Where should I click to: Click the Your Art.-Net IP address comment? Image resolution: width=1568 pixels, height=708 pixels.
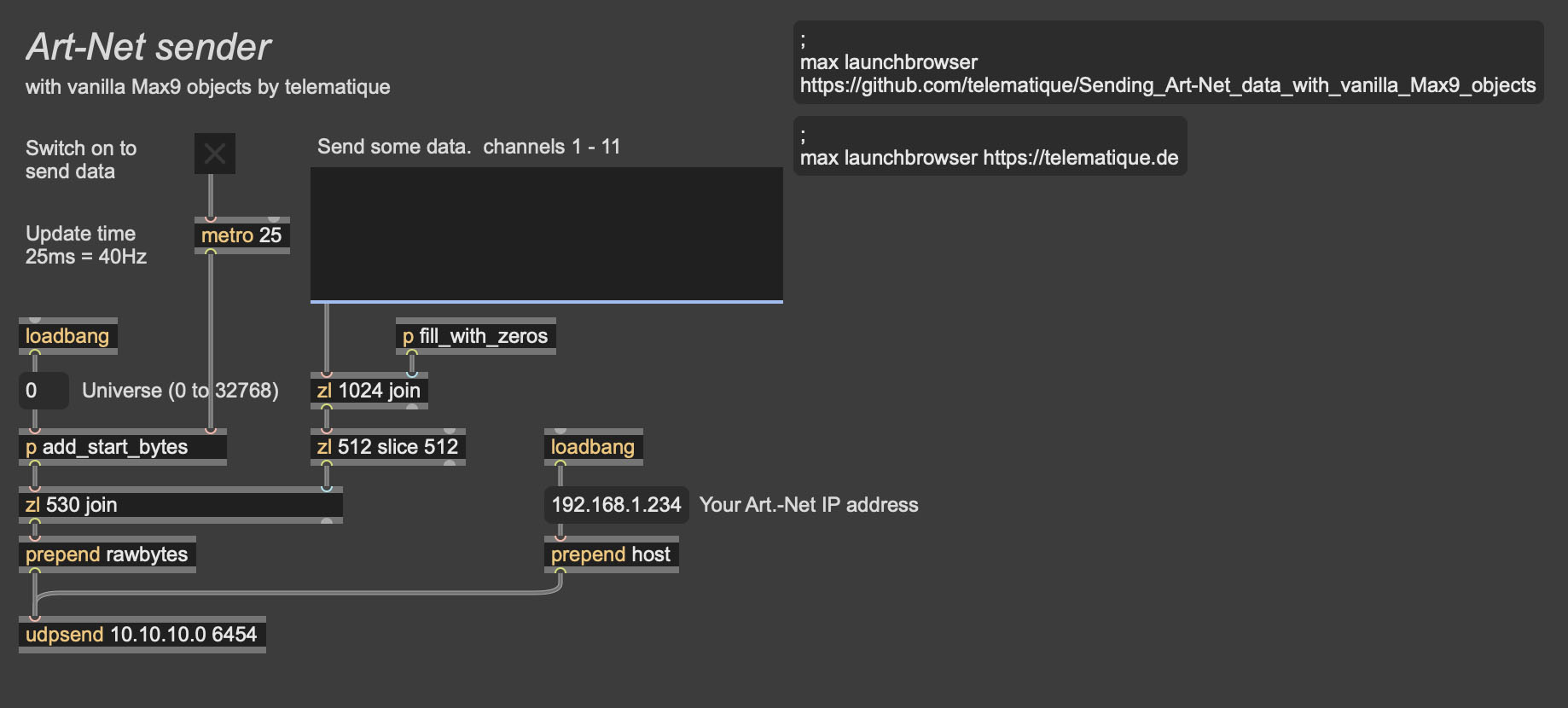pos(808,505)
